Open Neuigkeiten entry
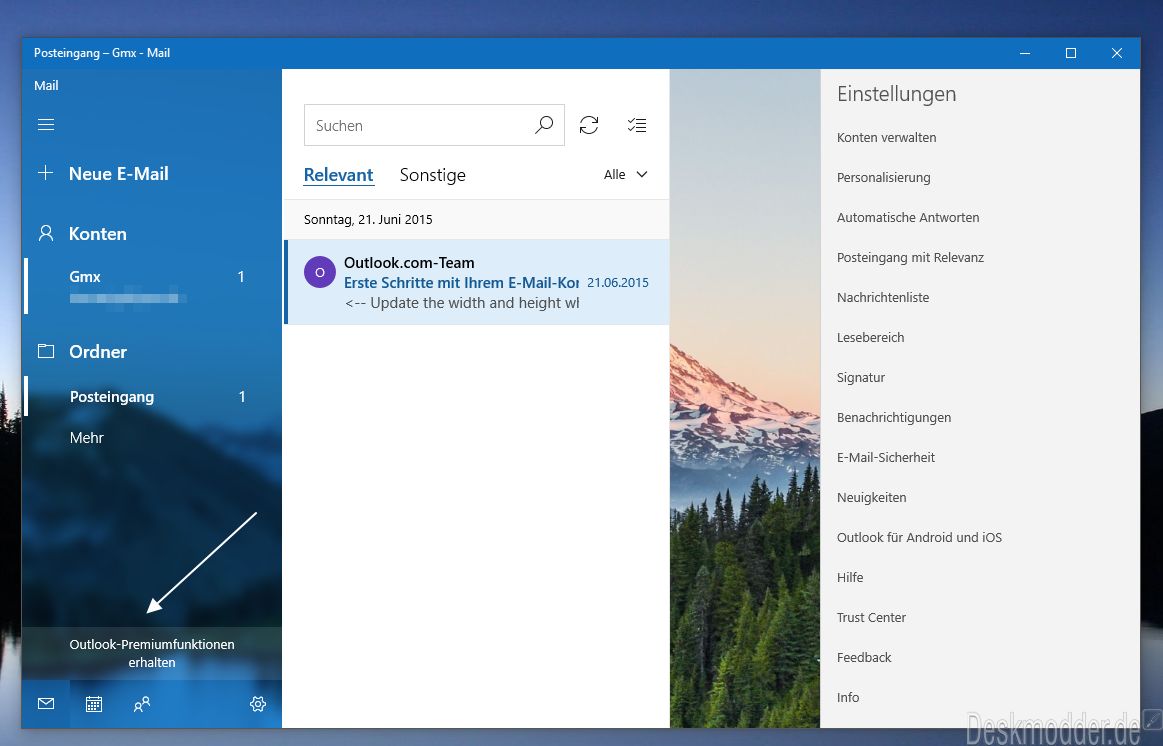The width and height of the screenshot is (1163, 746). pos(872,498)
